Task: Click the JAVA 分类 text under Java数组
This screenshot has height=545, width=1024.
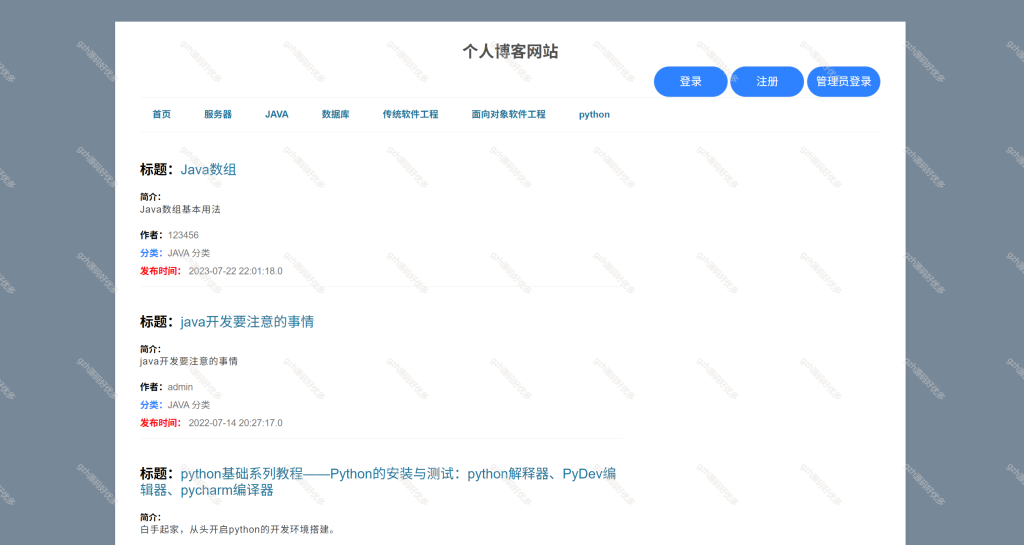Action: (x=189, y=253)
